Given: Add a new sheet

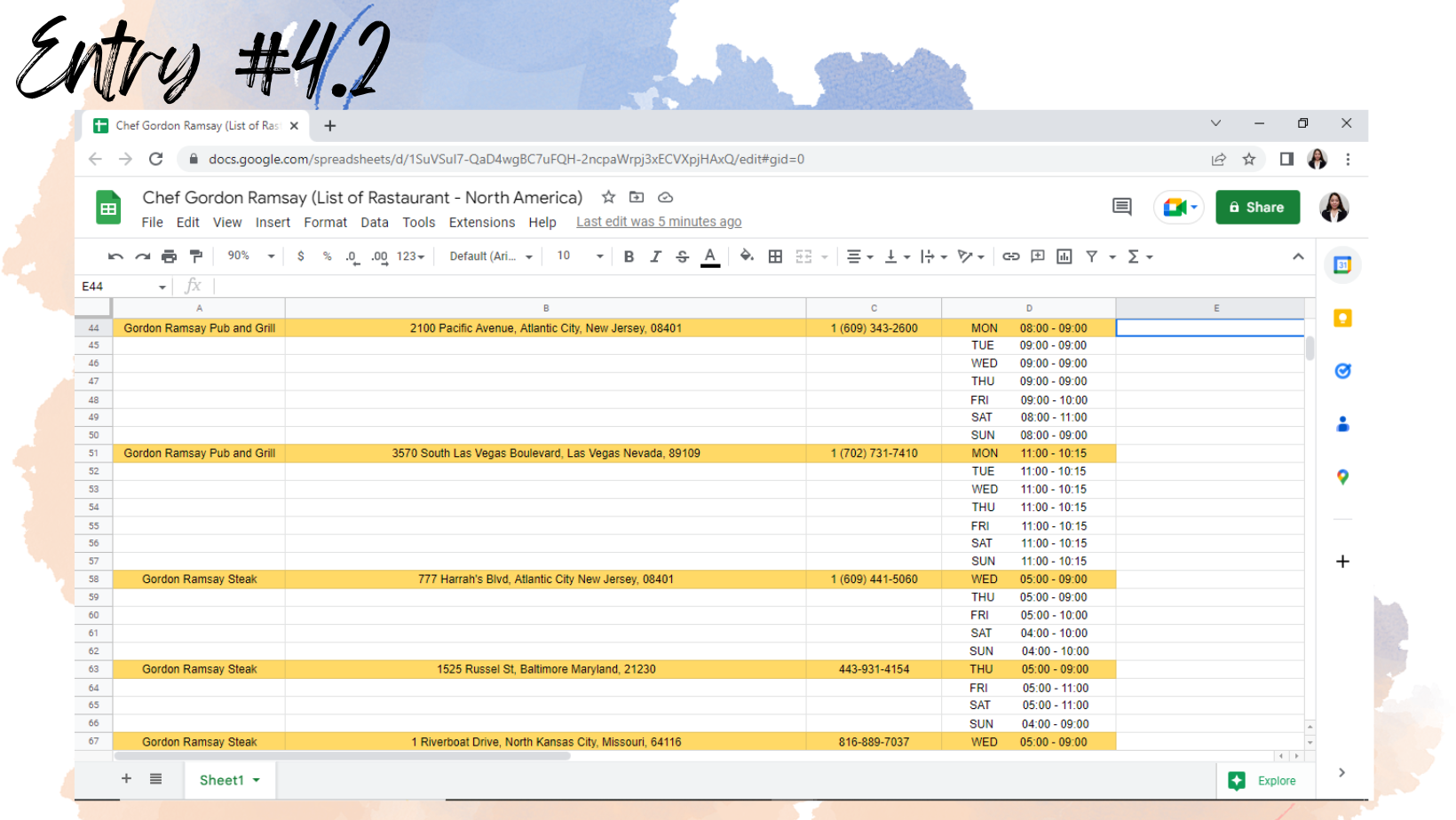Looking at the screenshot, I should click(x=126, y=778).
